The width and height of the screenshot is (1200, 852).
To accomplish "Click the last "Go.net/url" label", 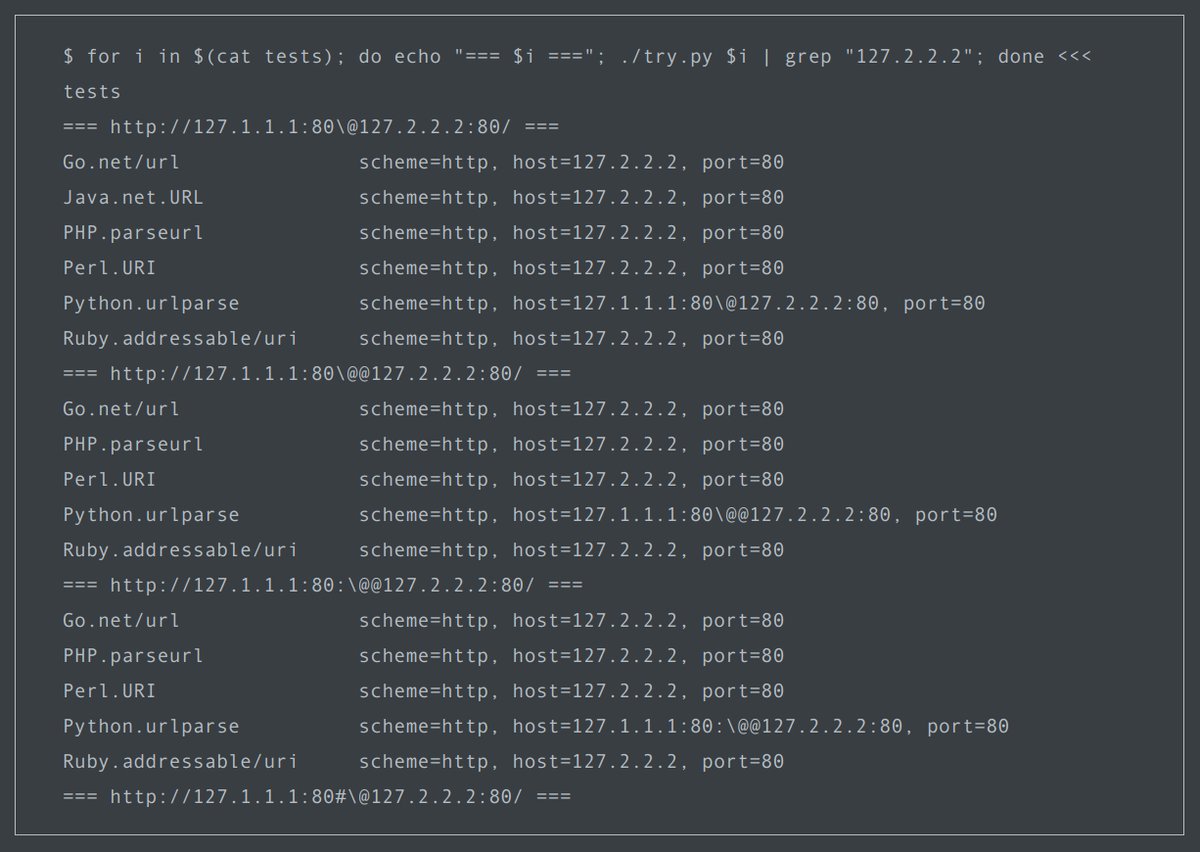I will [x=122, y=620].
